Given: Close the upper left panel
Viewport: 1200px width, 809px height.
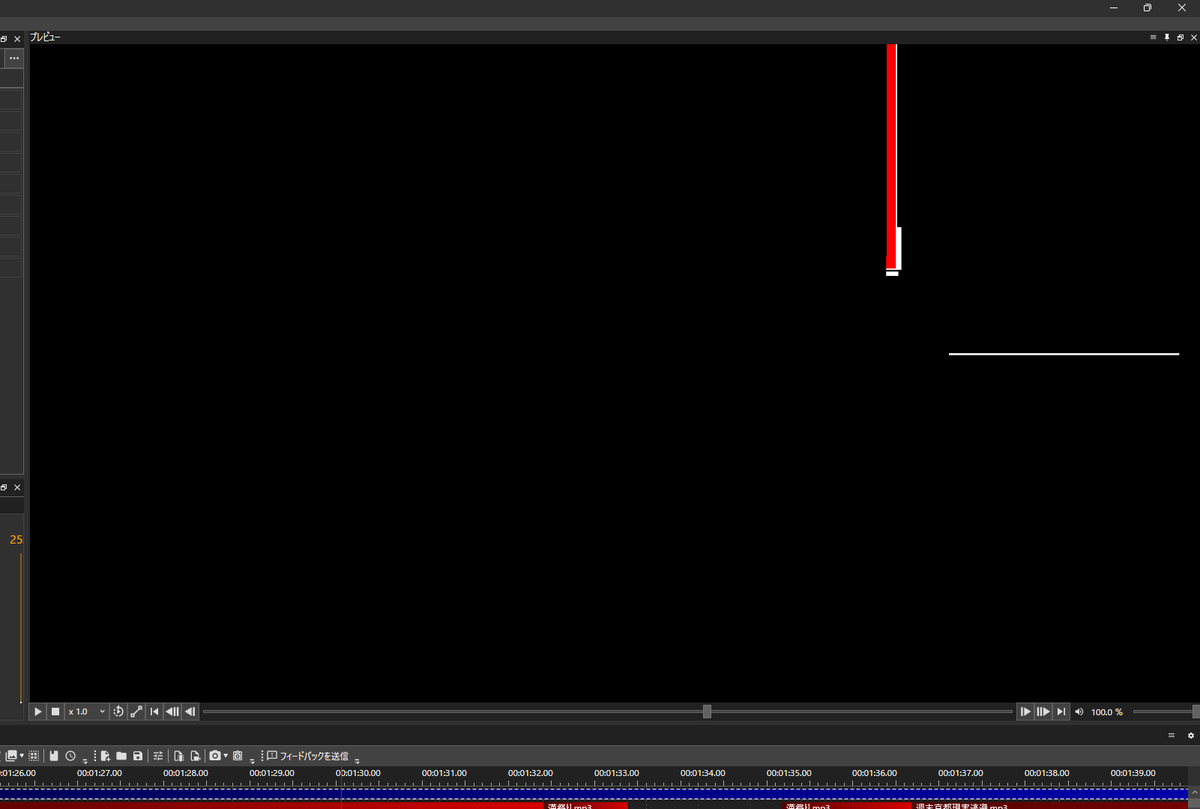Looking at the screenshot, I should pyautogui.click(x=17, y=38).
